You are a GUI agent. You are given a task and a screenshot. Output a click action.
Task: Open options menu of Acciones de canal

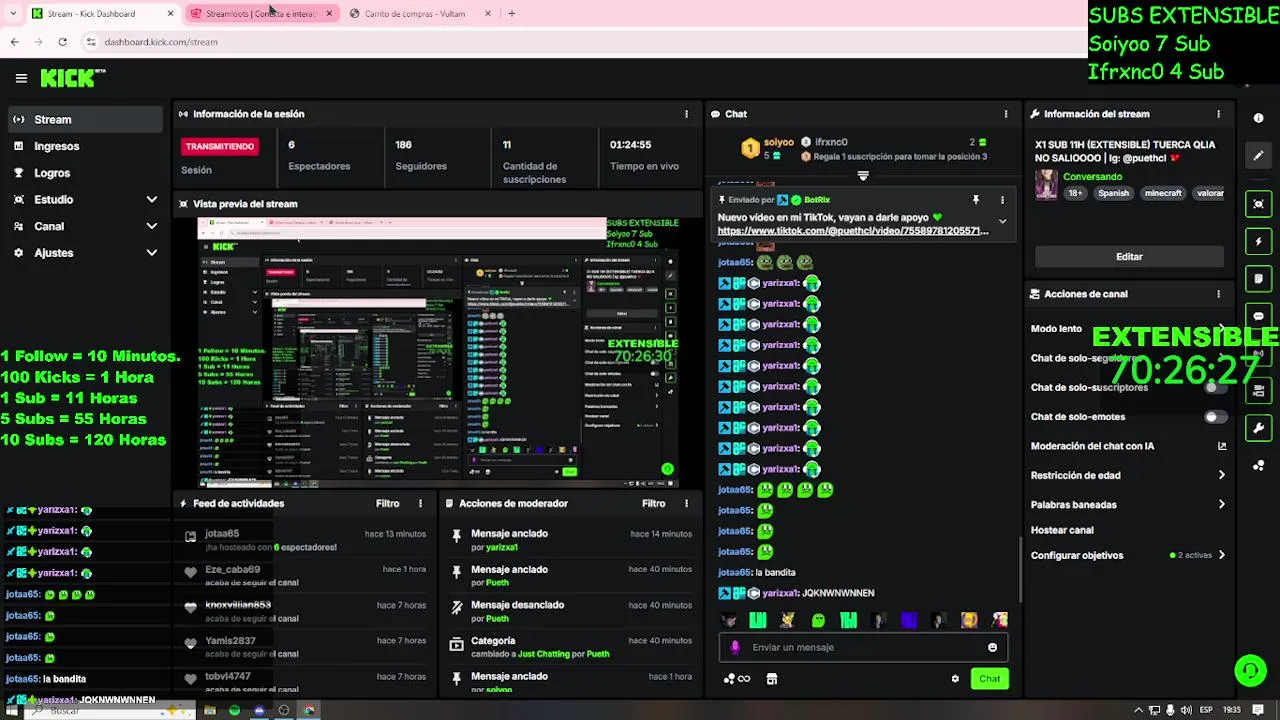1218,294
